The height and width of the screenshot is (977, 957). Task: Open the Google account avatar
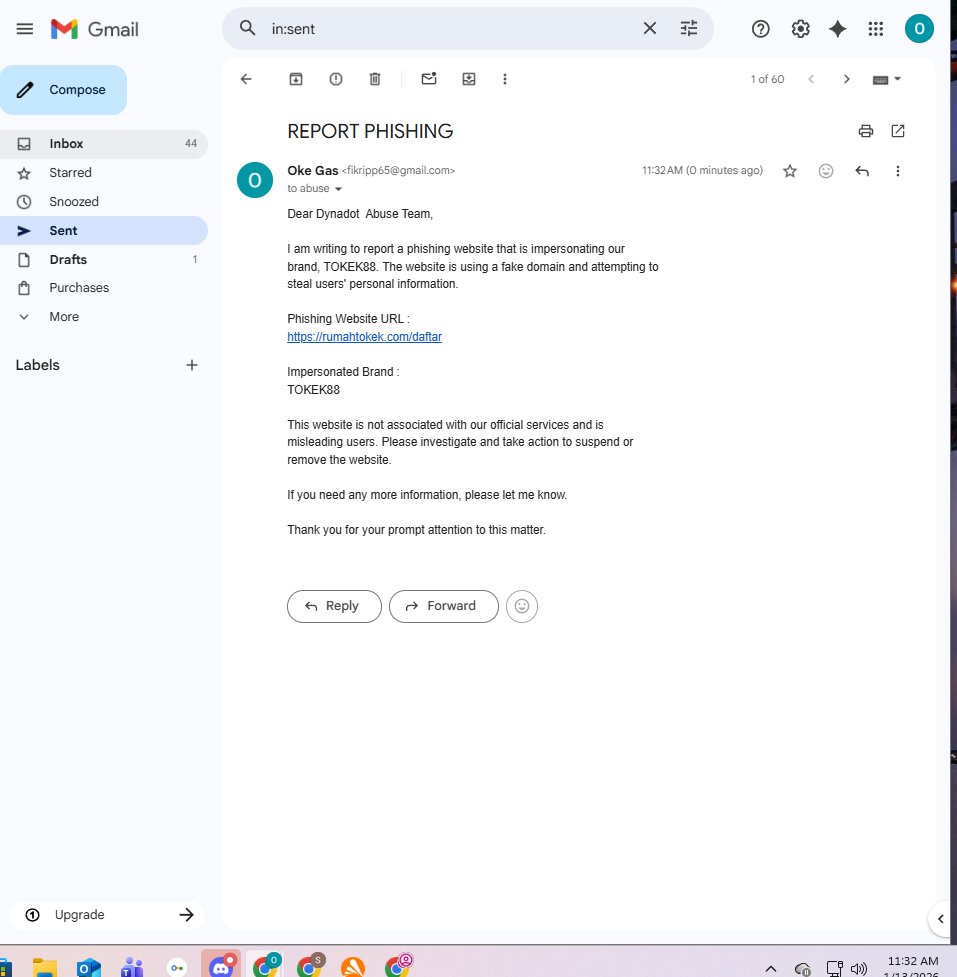tap(919, 29)
